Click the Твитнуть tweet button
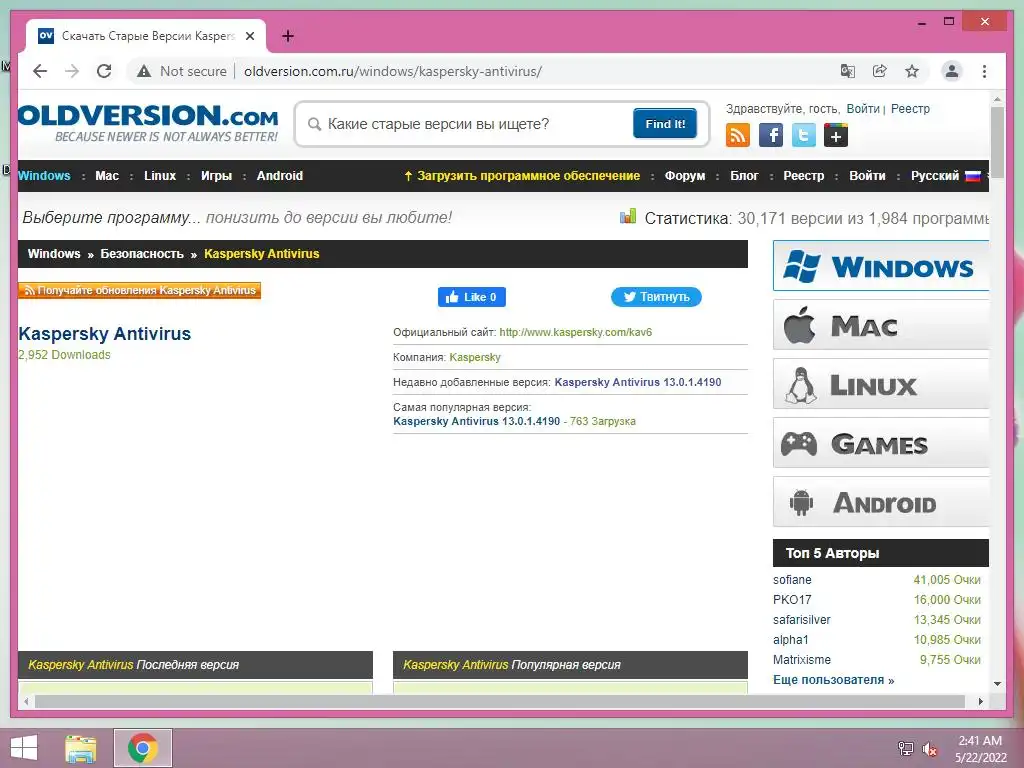Viewport: 1024px width, 768px height. coord(656,297)
